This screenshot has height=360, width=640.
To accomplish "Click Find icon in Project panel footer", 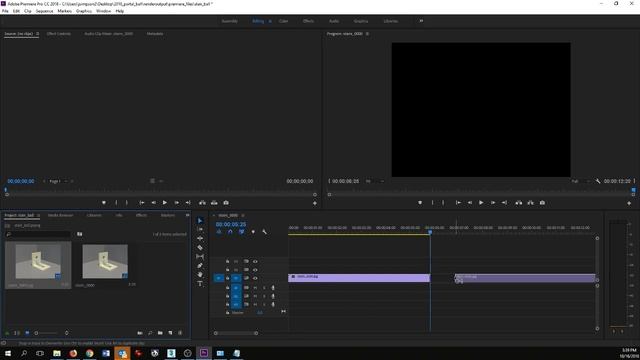I will pyautogui.click(x=150, y=333).
